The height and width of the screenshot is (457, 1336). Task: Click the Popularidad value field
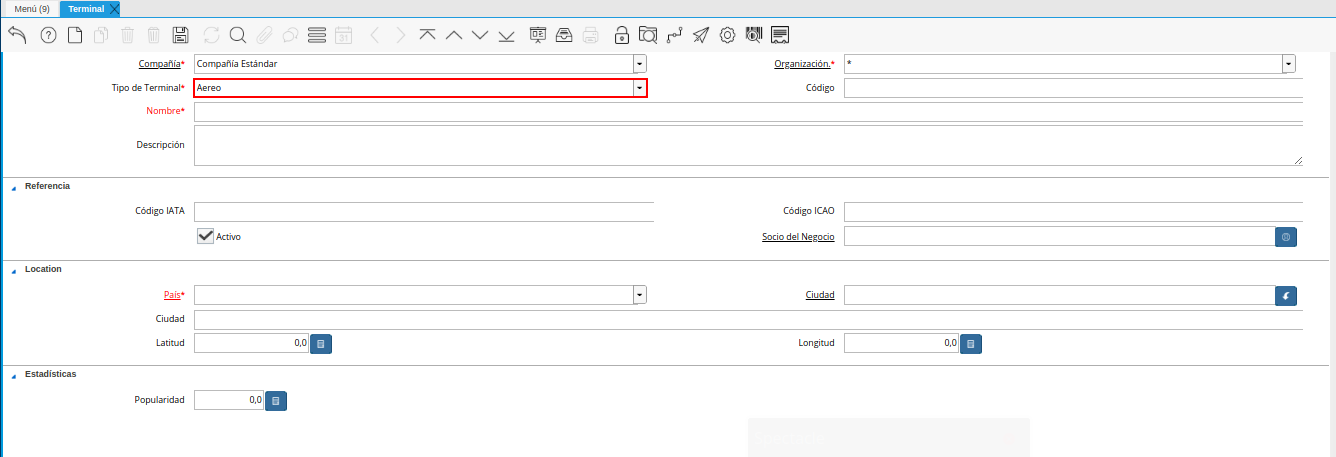(x=229, y=401)
